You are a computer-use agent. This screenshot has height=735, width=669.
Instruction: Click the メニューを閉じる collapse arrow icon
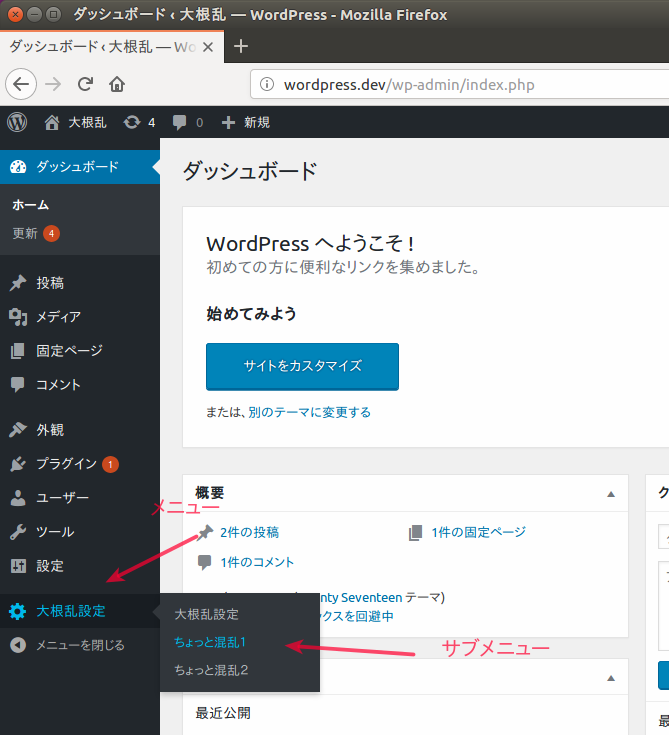point(18,645)
